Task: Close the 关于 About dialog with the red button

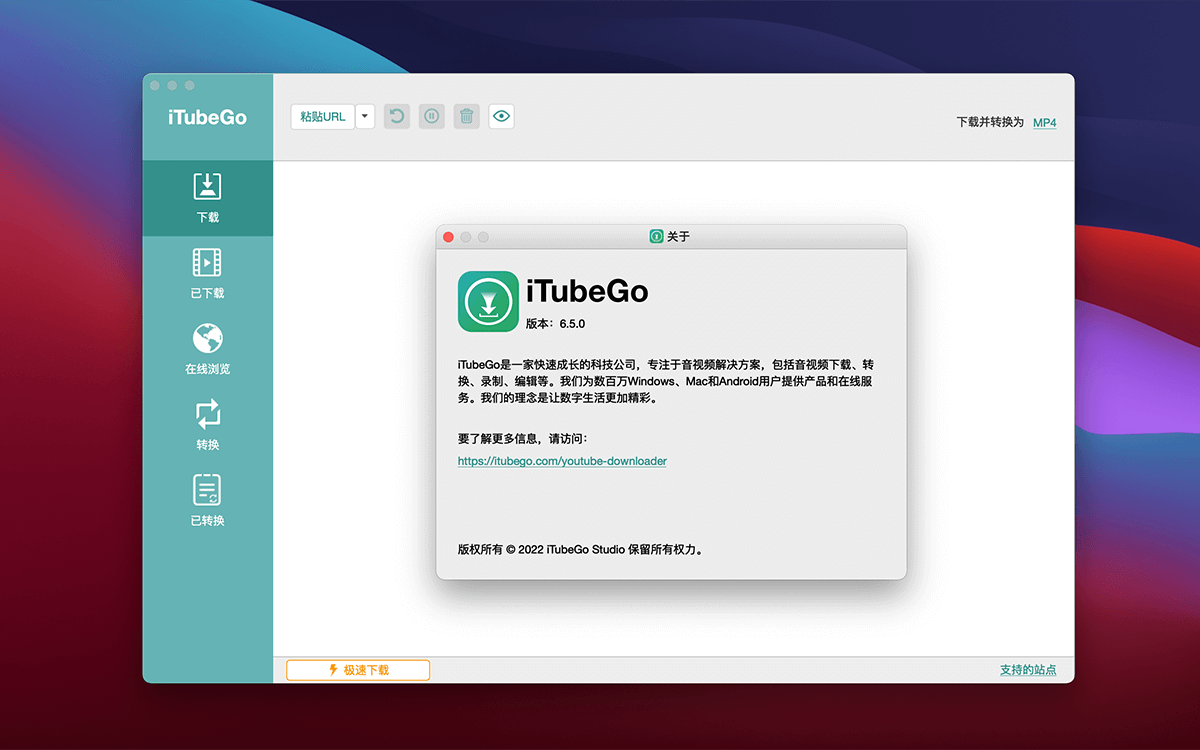Action: [449, 237]
